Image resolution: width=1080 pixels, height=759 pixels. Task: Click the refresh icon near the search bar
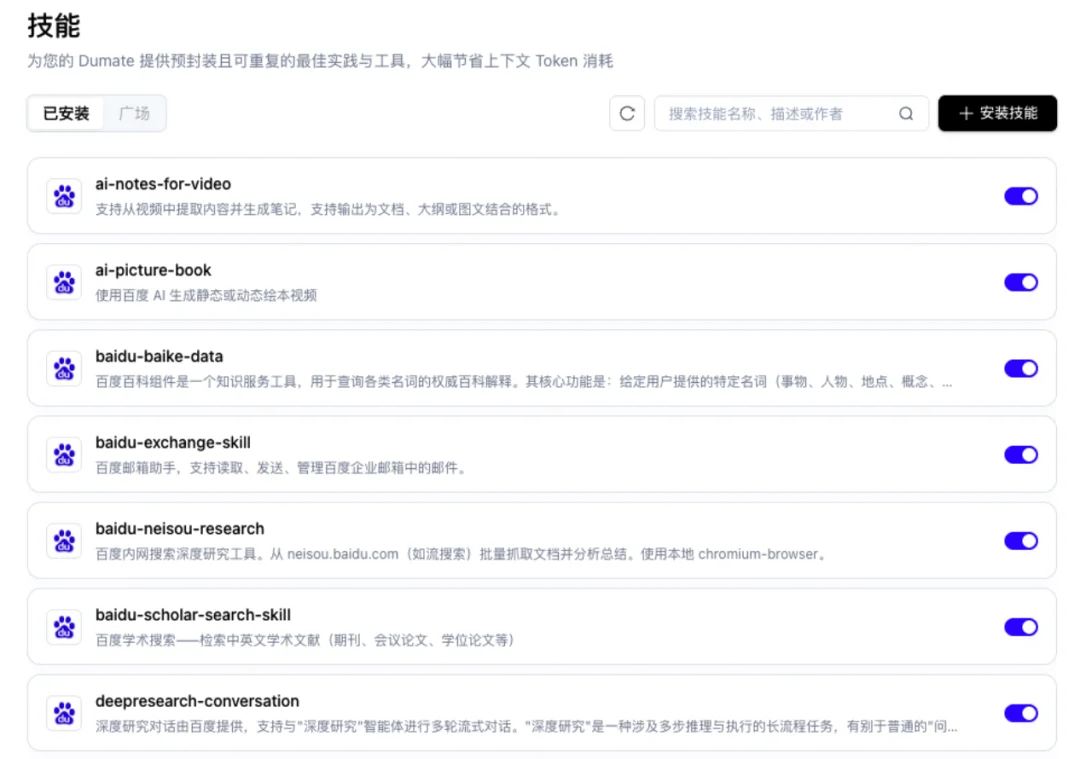tap(627, 113)
